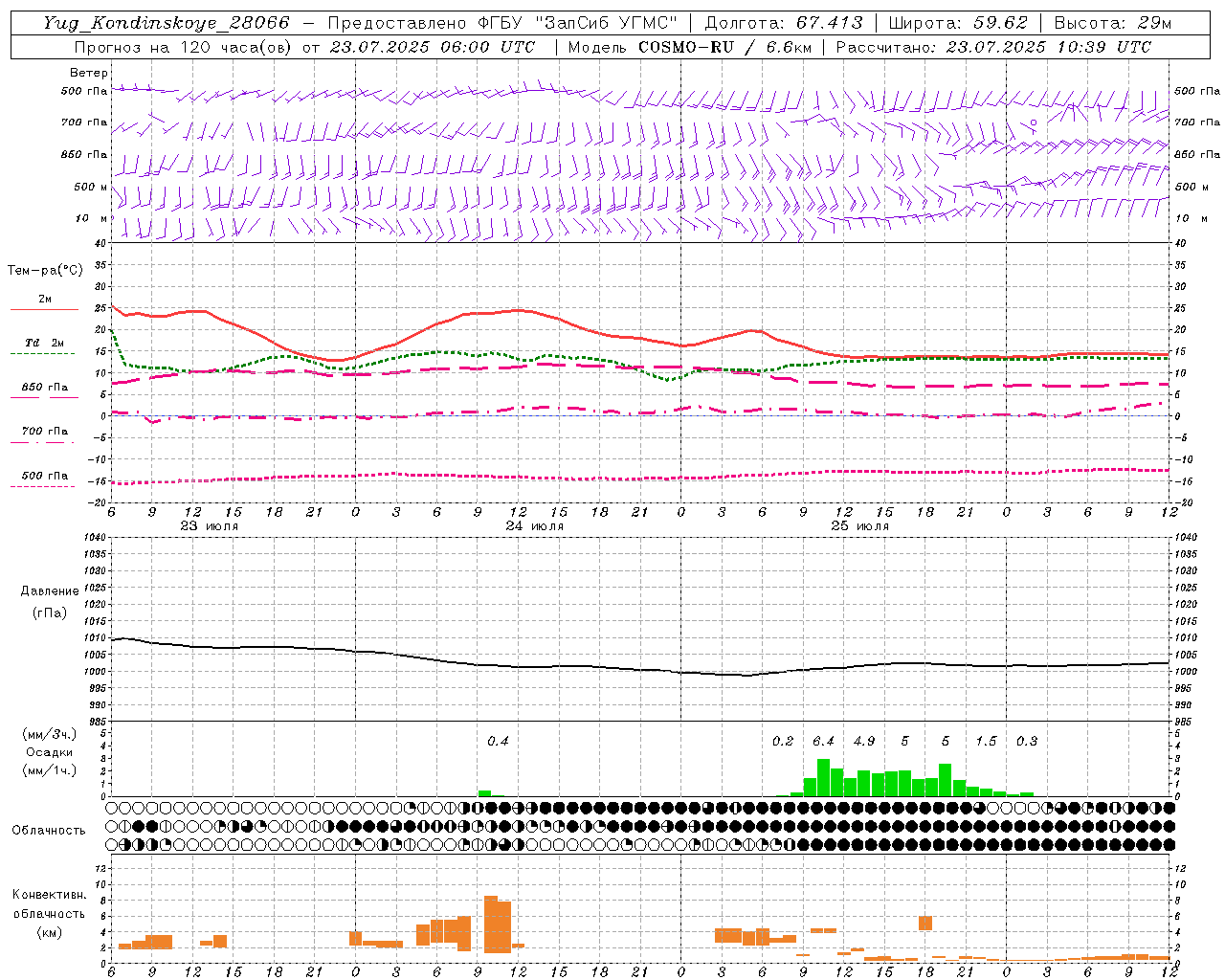Click the '(мм/1ч.)' precipitation unit label
The image size is (1225, 980).
click(50, 770)
